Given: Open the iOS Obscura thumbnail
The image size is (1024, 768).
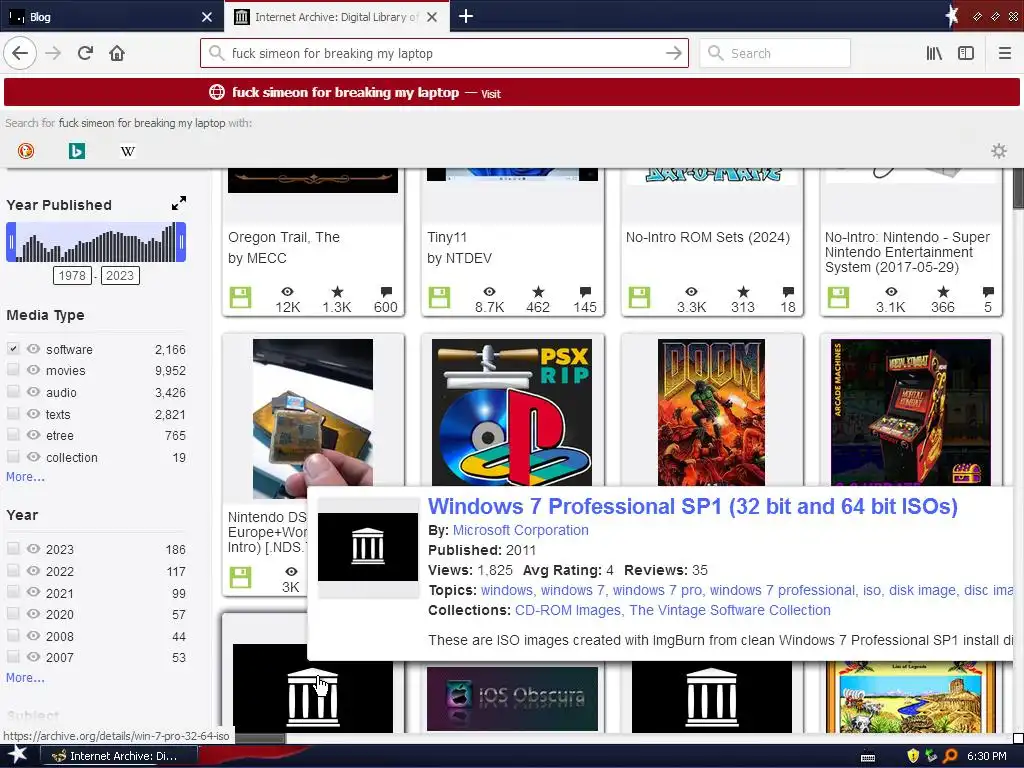Looking at the screenshot, I should (512, 698).
